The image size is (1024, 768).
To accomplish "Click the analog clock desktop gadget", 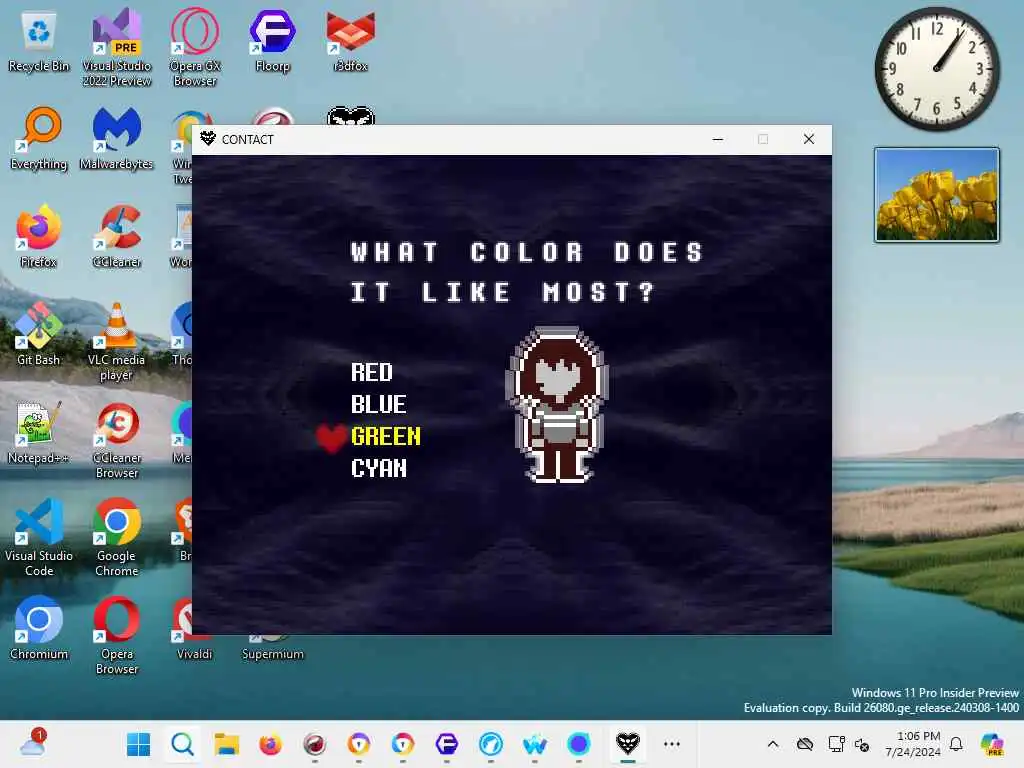I will 936,68.
